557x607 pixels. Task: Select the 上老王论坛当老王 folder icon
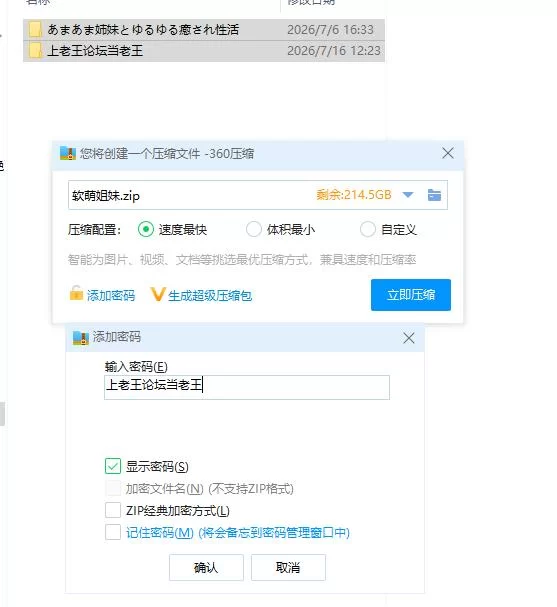coord(35,51)
